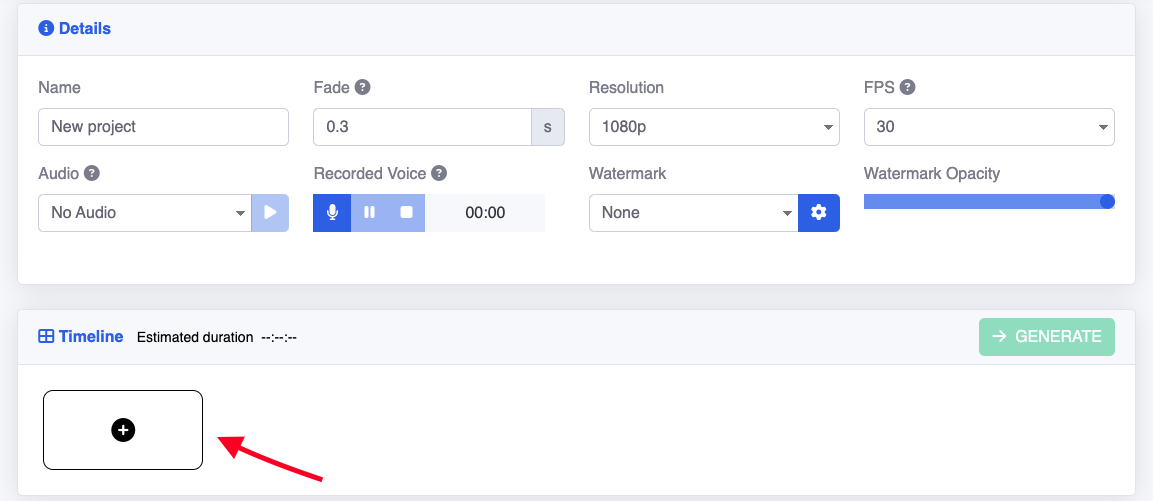Open watermark settings gear
This screenshot has height=501, width=1153.
click(x=819, y=212)
